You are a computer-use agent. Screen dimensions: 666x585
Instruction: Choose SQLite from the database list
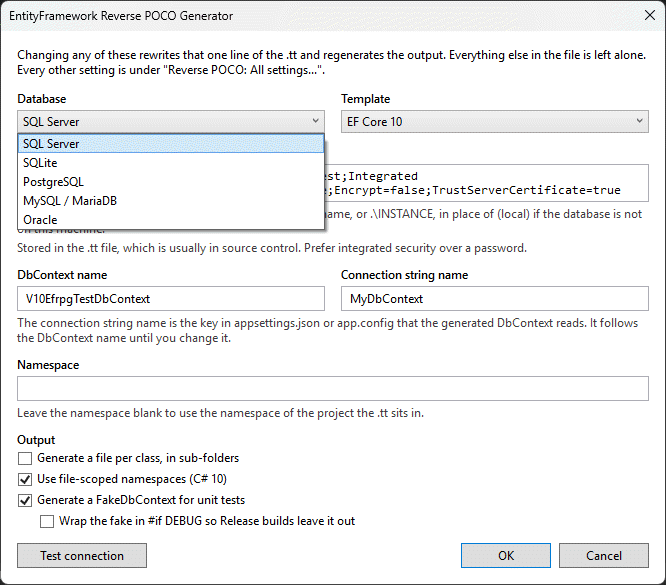coord(171,163)
